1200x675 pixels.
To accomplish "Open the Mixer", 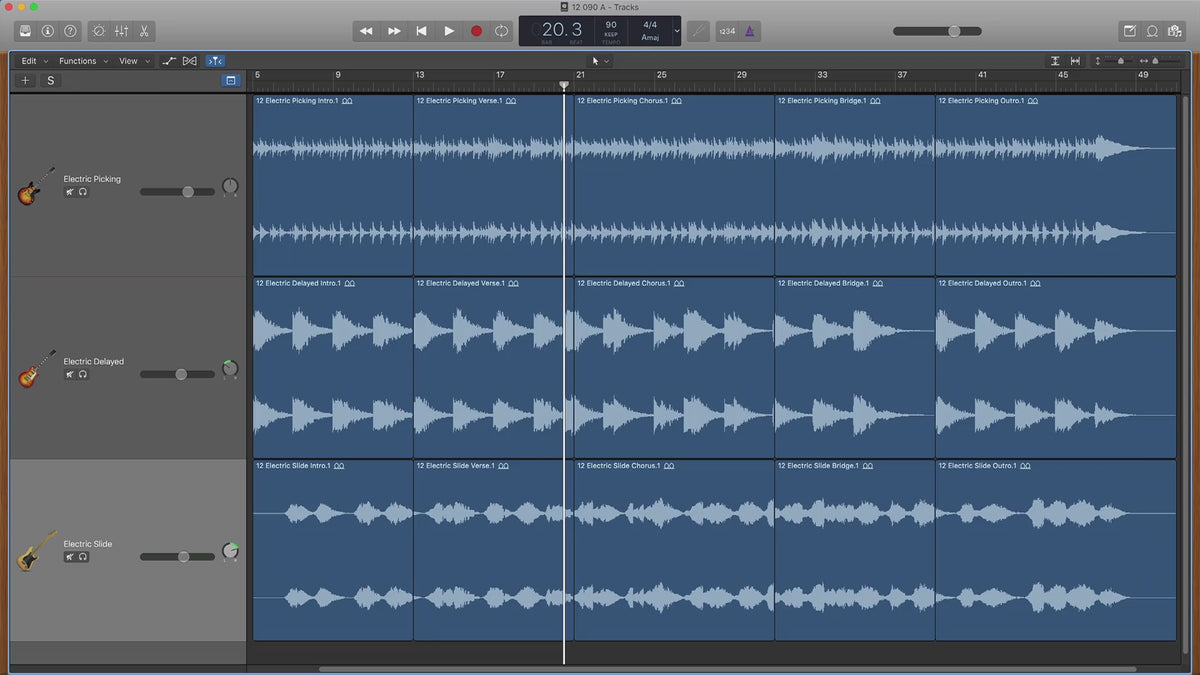I will pos(121,31).
